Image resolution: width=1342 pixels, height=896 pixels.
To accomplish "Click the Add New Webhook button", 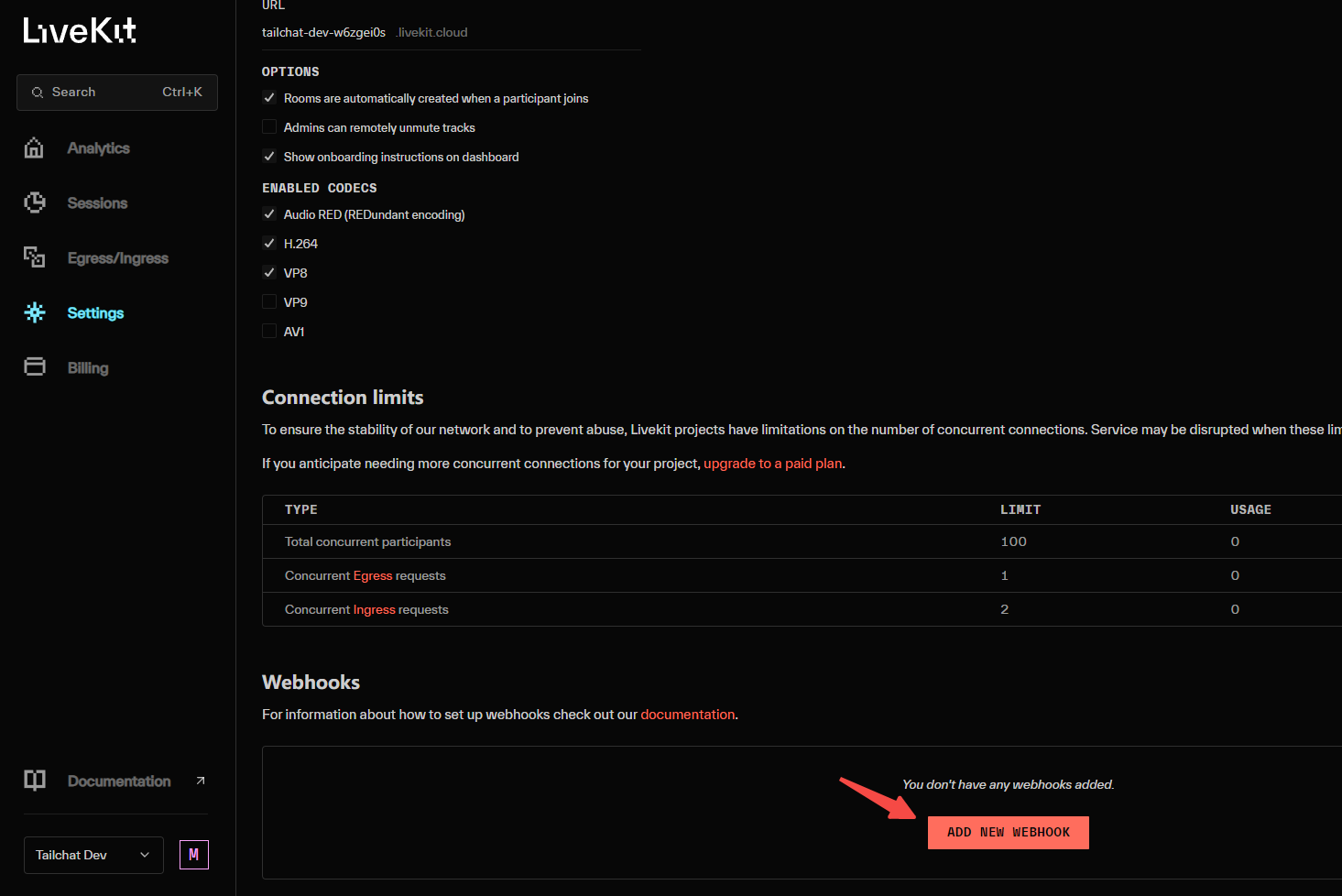I will pos(1009,833).
